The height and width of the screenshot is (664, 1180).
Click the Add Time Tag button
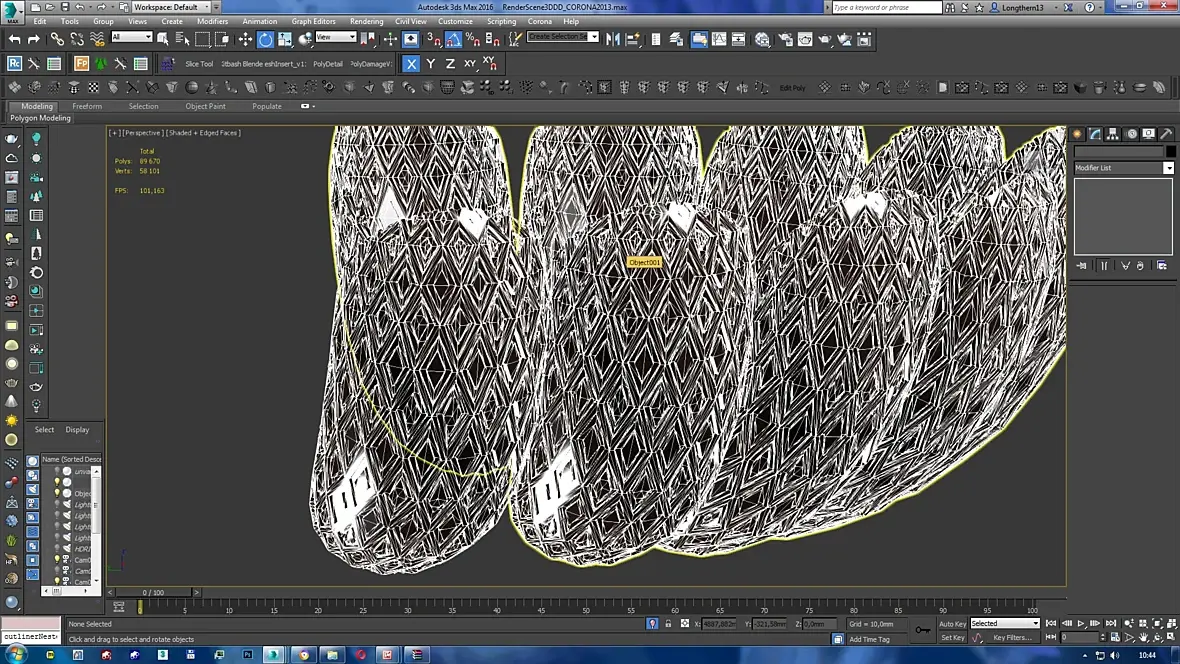click(x=869, y=639)
